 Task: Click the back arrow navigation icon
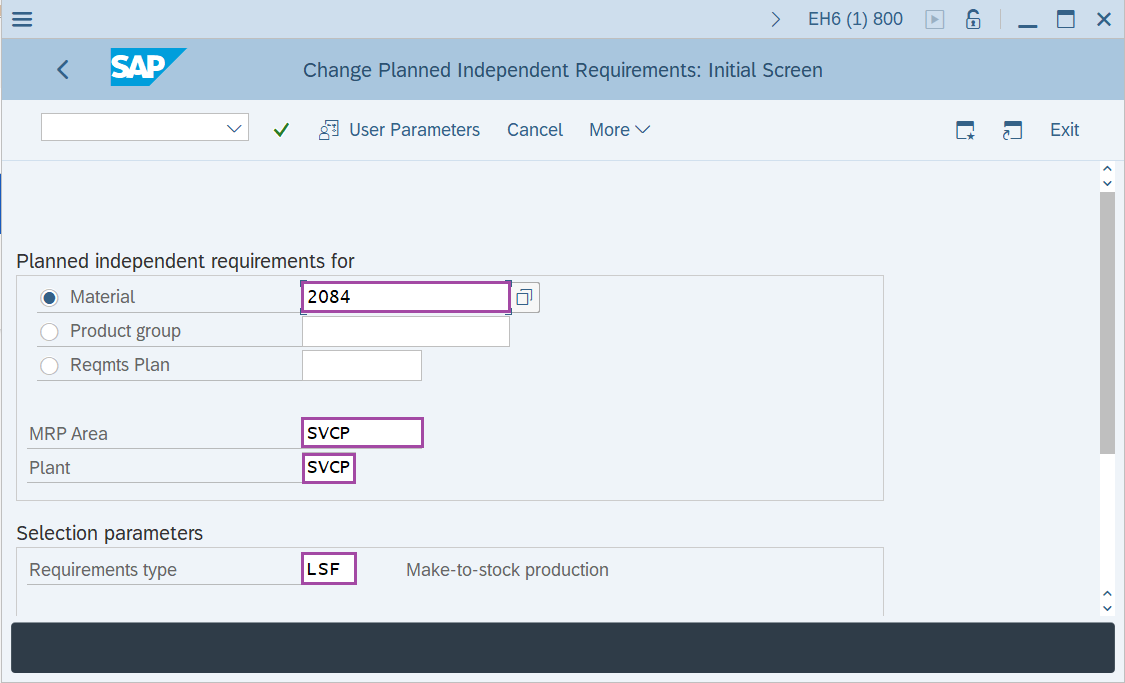coord(63,69)
